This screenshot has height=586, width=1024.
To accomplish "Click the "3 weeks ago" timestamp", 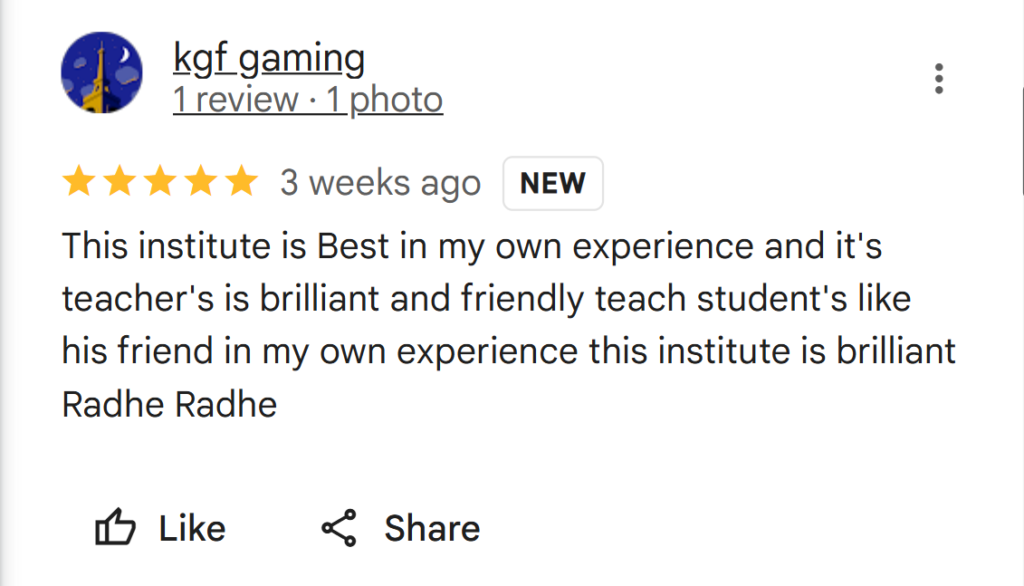I will 380,183.
